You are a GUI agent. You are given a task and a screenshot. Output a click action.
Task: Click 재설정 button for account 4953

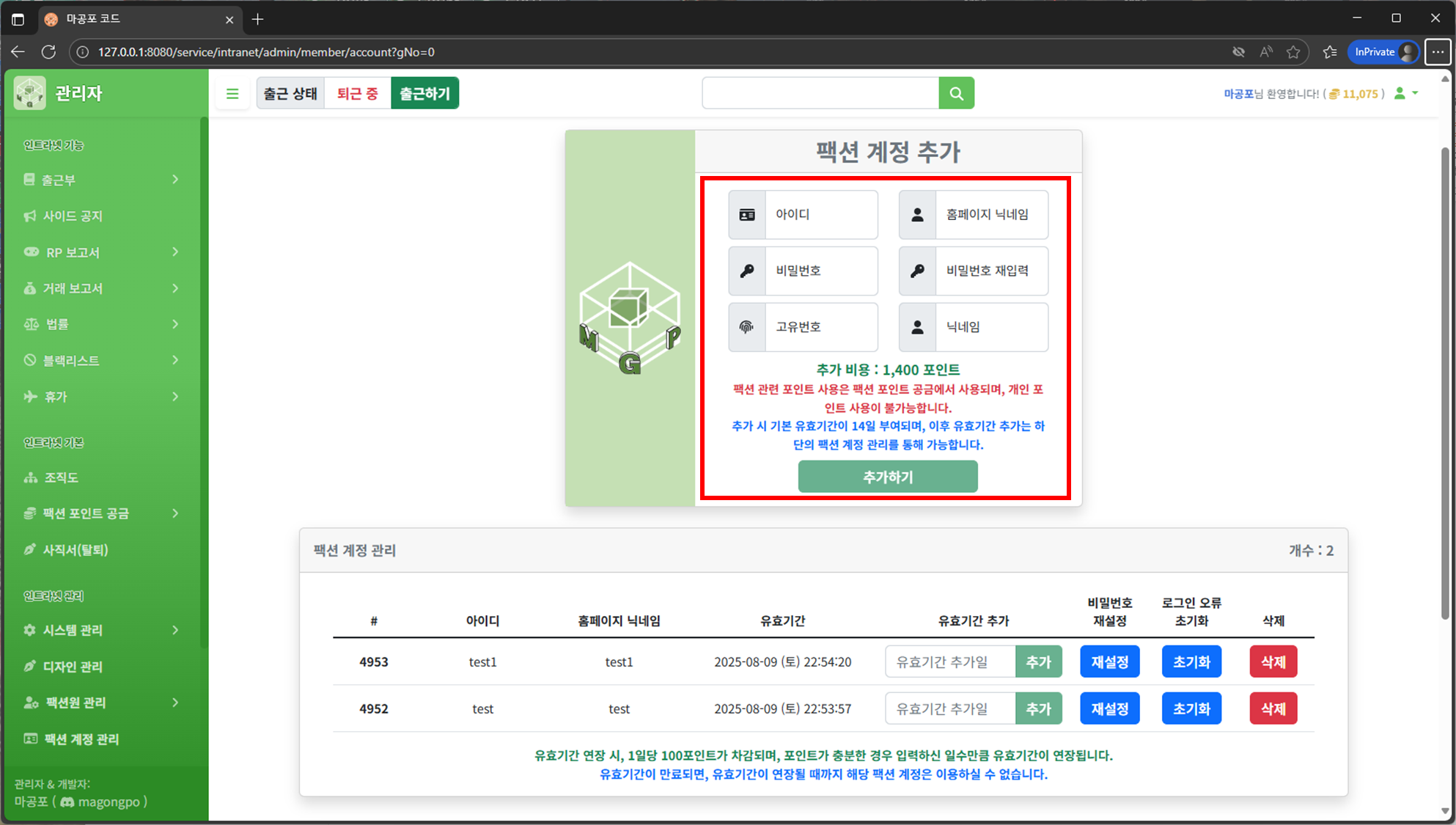(1110, 662)
